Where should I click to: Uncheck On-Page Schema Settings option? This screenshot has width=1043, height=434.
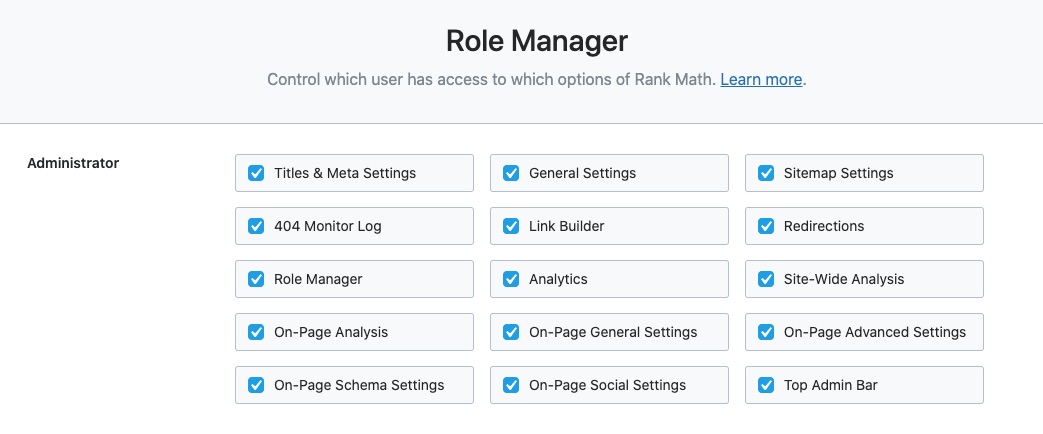pos(256,385)
